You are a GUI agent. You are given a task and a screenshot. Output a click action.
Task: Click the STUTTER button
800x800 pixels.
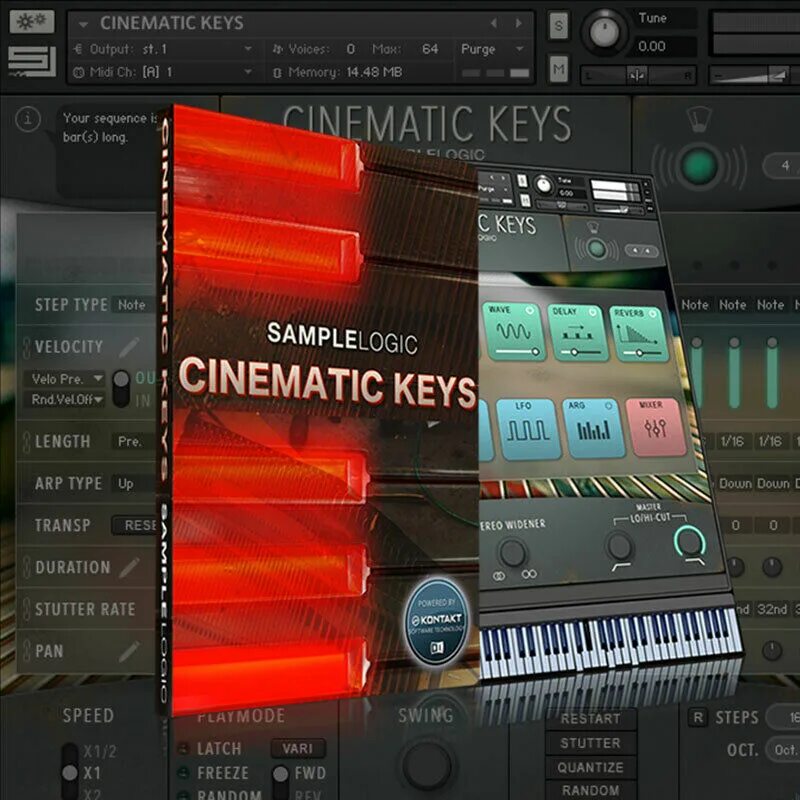click(590, 743)
